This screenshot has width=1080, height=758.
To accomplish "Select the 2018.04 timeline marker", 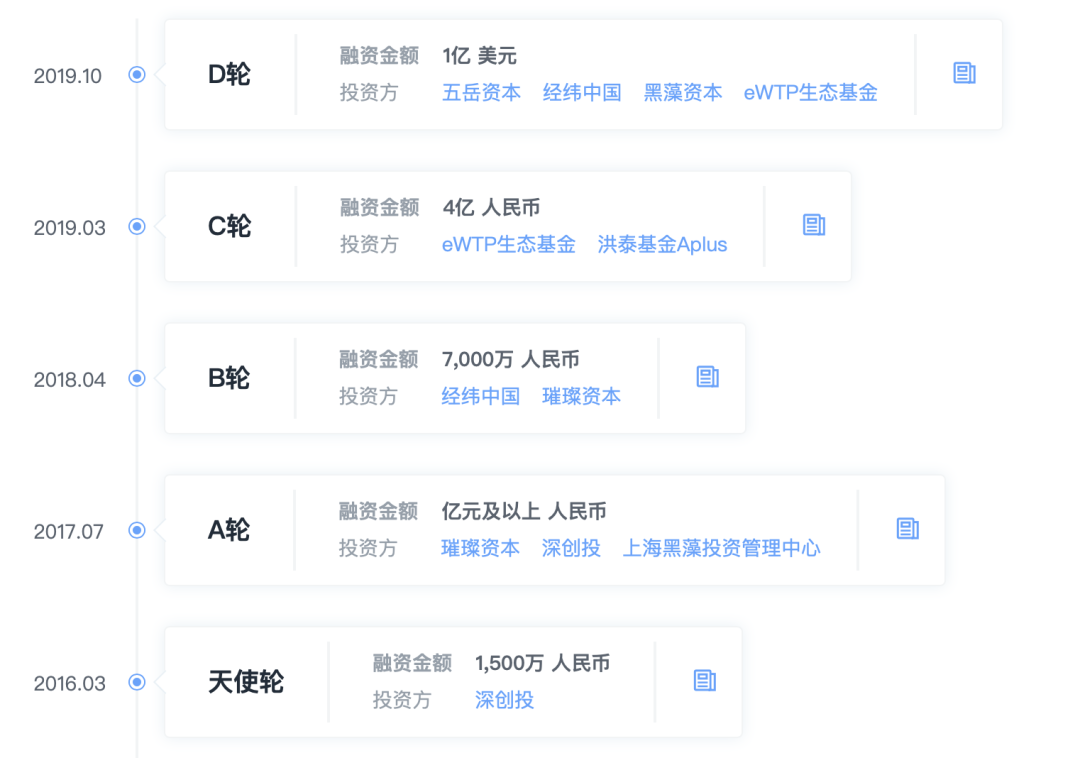I will (x=137, y=379).
